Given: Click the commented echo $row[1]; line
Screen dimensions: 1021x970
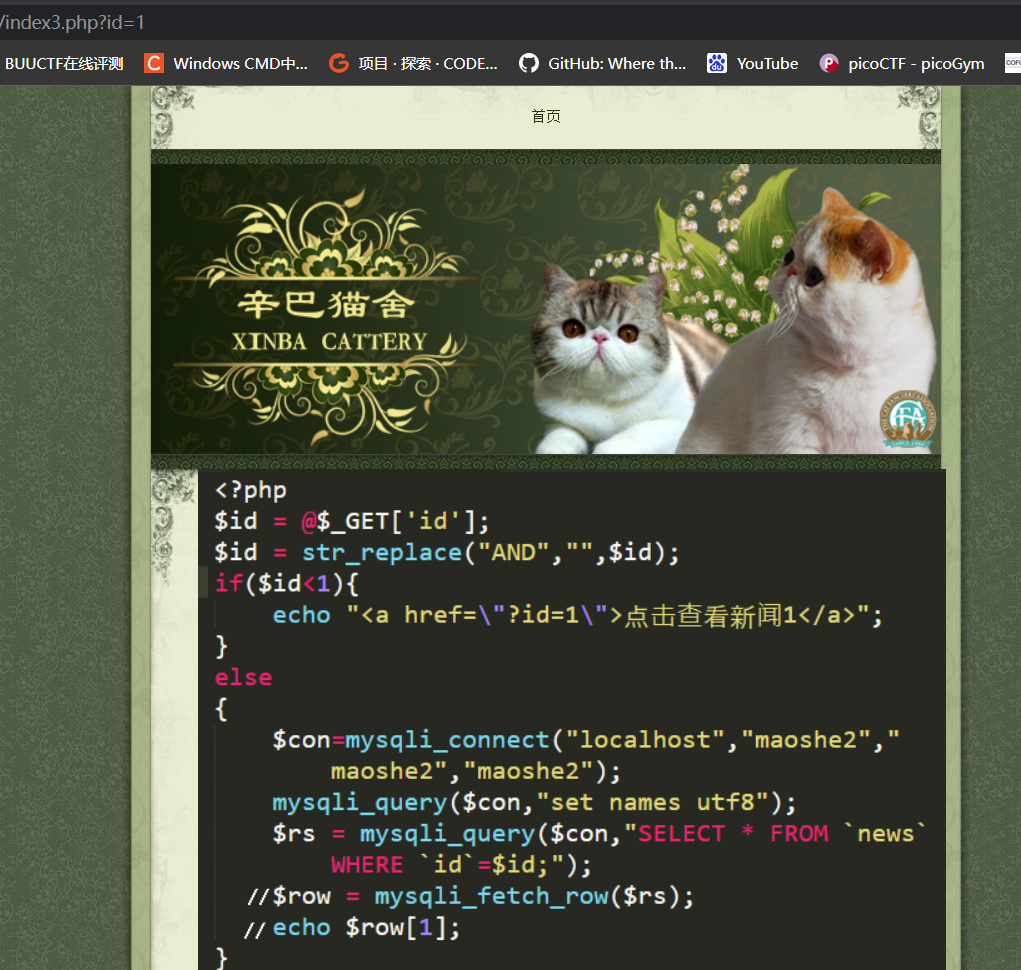Looking at the screenshot, I should 352,927.
